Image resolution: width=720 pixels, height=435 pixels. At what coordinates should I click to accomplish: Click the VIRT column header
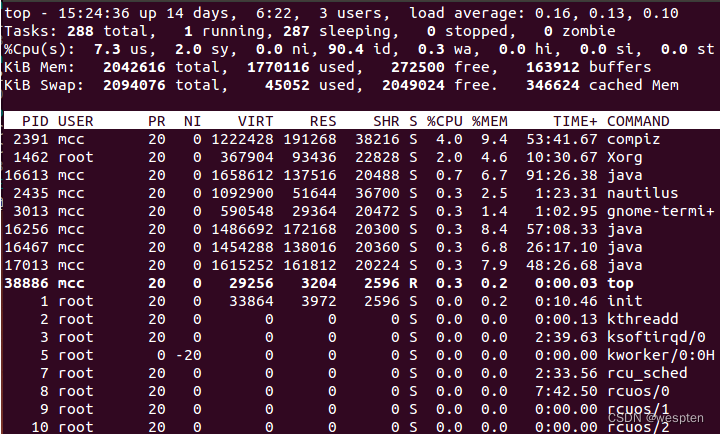[x=256, y=121]
